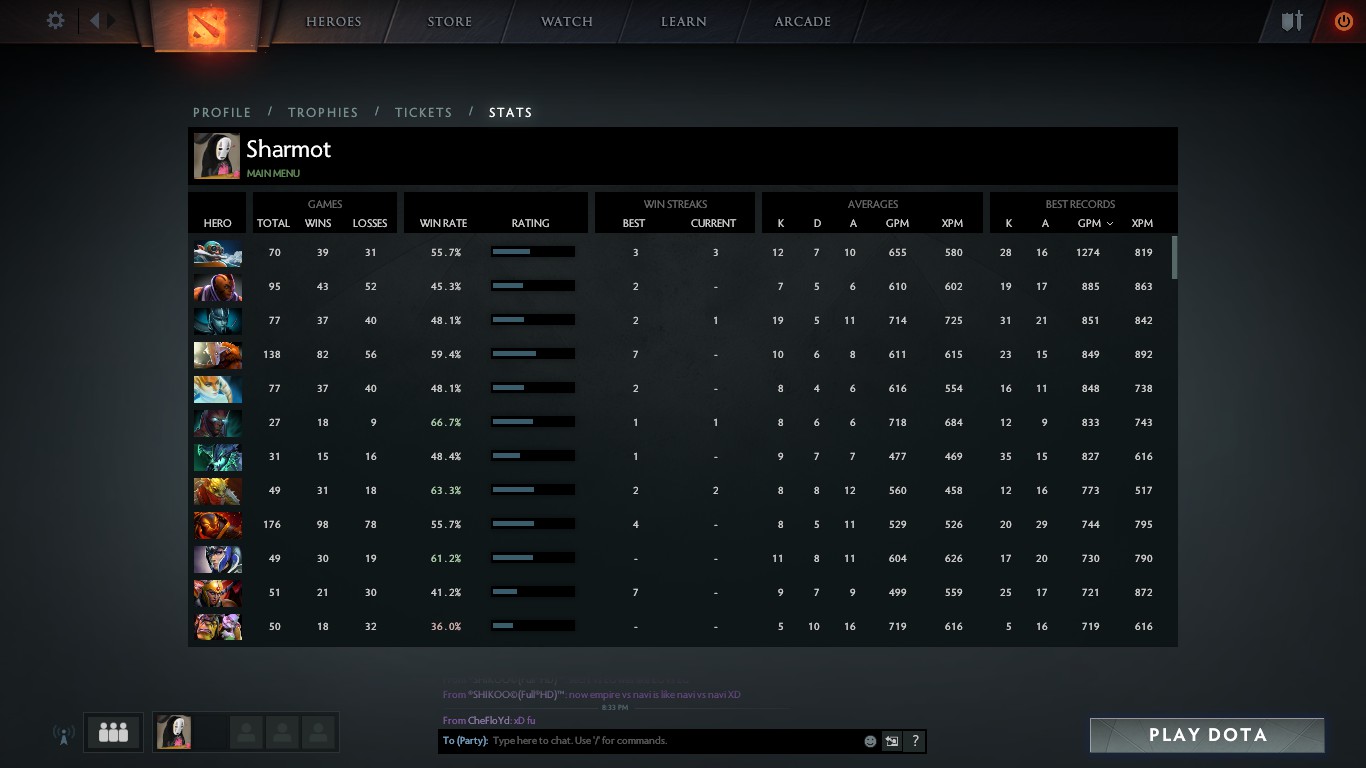1366x768 pixels.
Task: Click the MAIN MENU link under Sharmot
Action: (273, 173)
